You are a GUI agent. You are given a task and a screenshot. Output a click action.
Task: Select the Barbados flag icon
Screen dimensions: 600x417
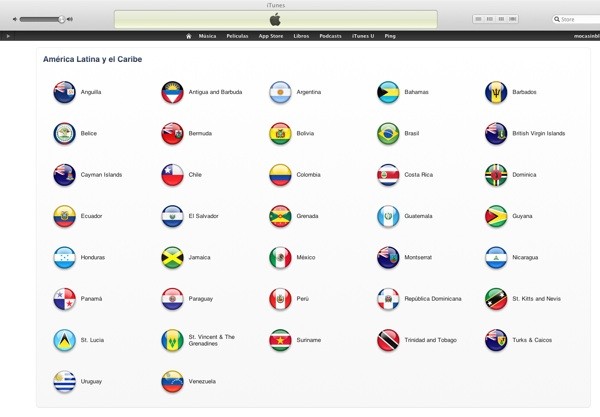tap(496, 92)
